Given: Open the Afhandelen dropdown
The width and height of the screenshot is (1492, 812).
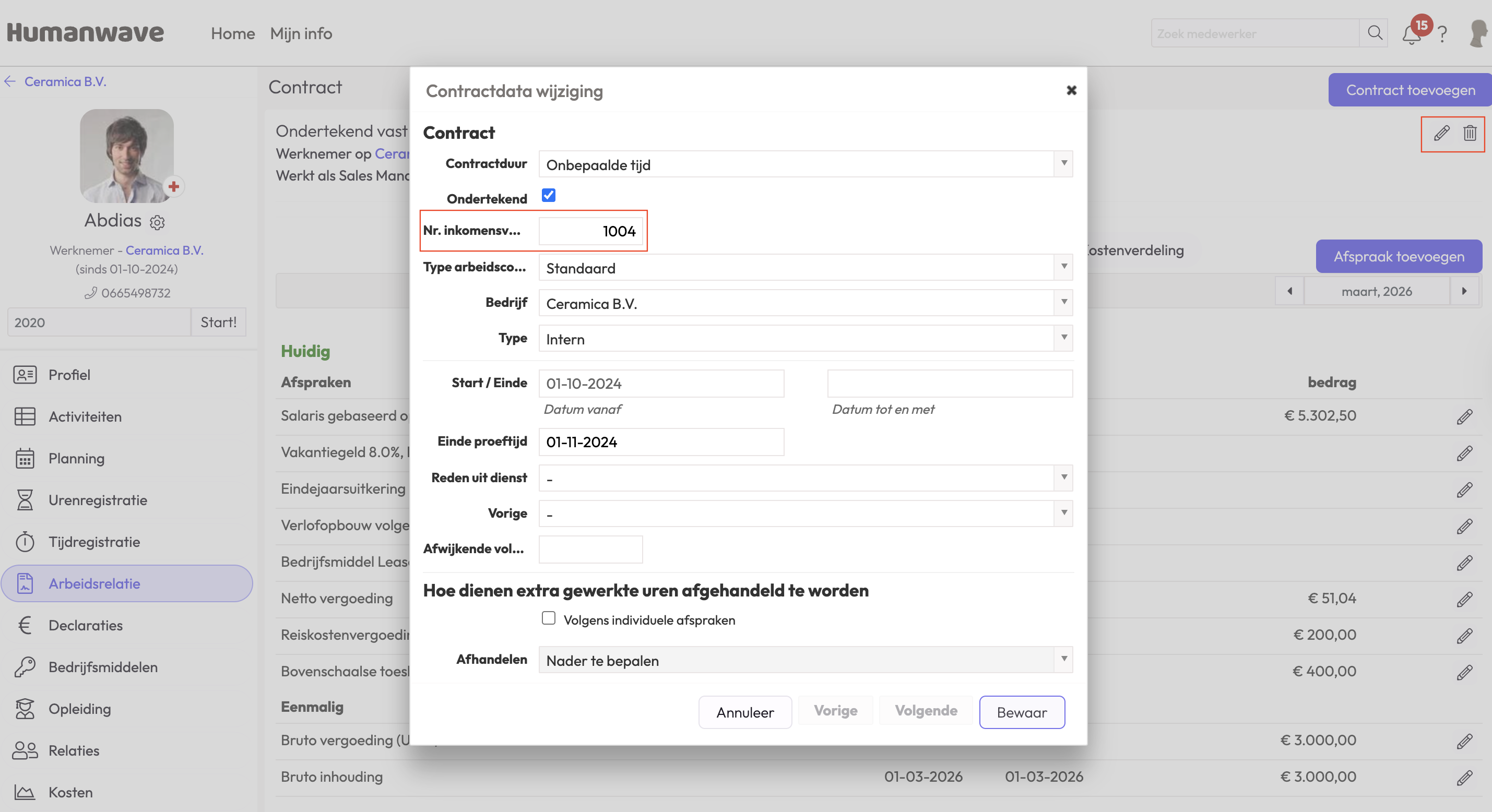Looking at the screenshot, I should coord(805,660).
